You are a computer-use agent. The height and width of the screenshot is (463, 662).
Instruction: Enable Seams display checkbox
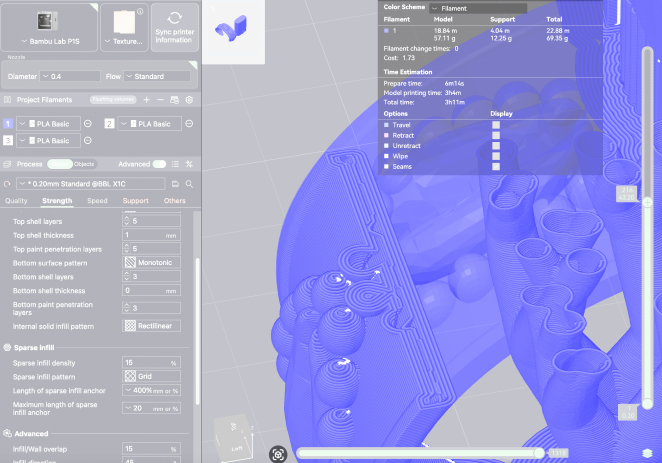click(495, 168)
